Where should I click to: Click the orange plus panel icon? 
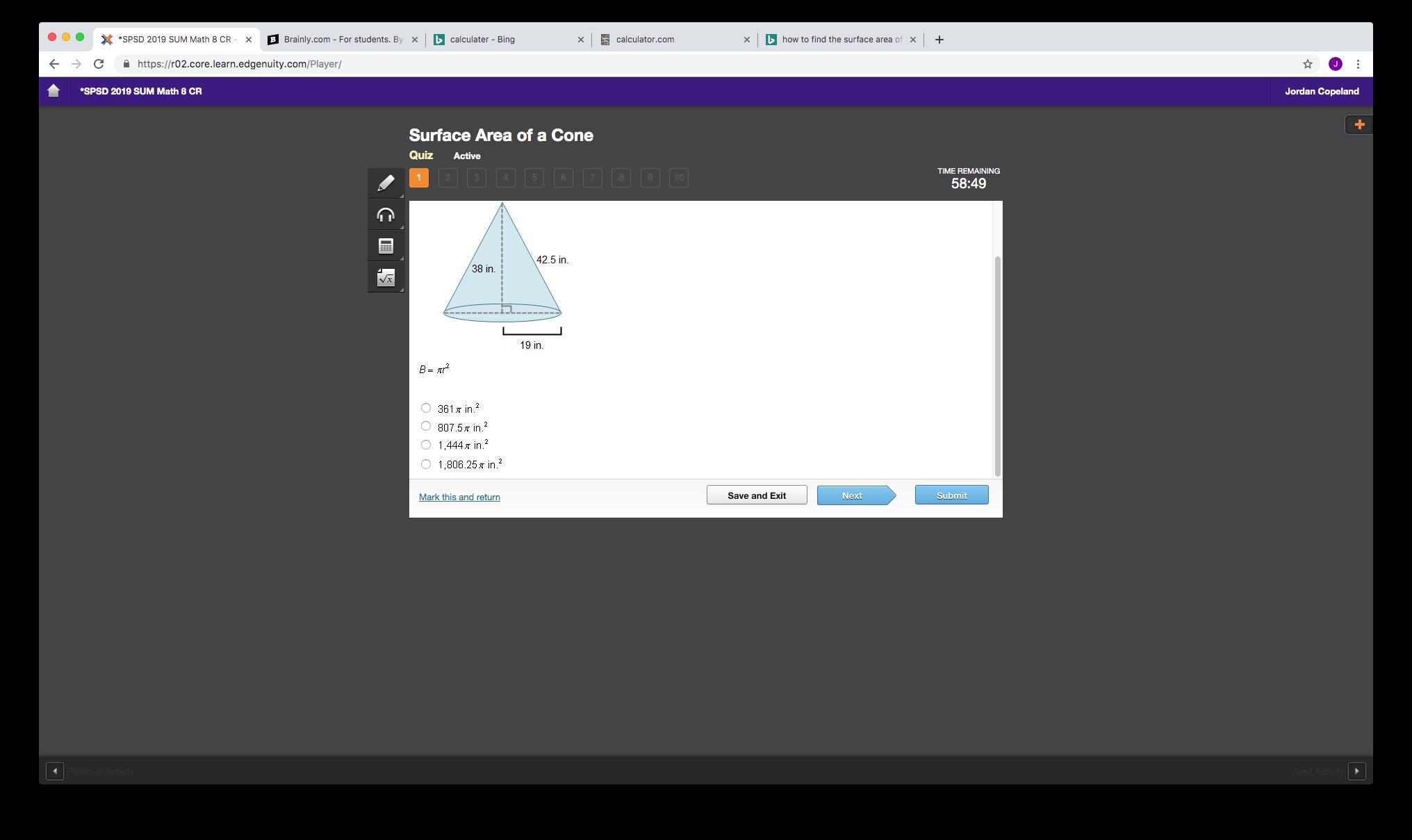(x=1359, y=124)
